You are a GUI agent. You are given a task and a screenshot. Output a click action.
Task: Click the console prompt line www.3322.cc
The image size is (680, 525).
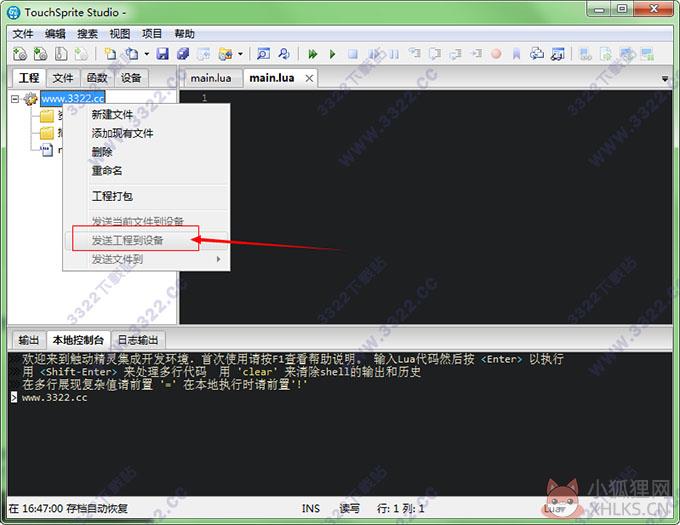click(54, 397)
